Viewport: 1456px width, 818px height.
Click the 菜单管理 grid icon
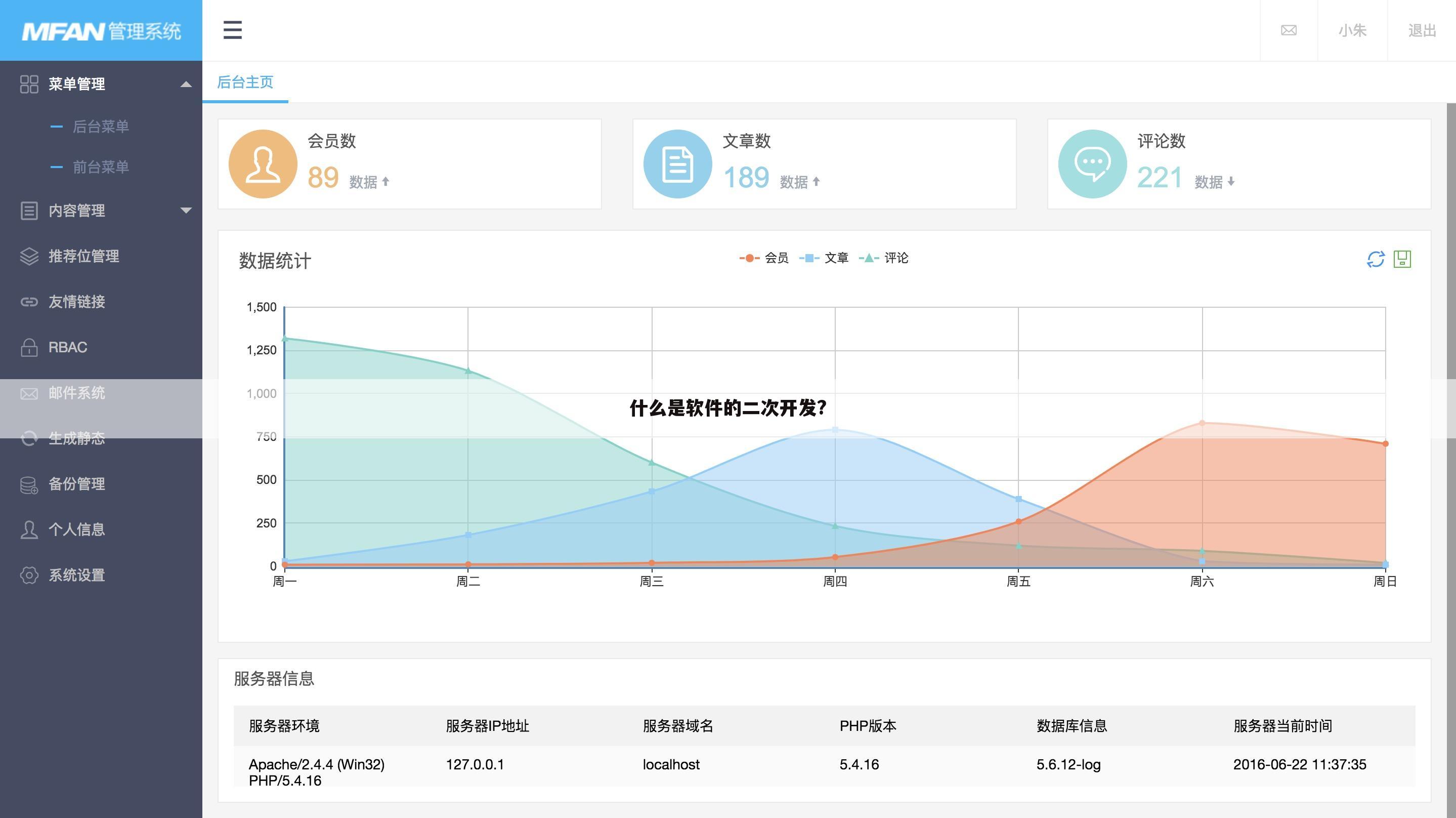pyautogui.click(x=29, y=85)
